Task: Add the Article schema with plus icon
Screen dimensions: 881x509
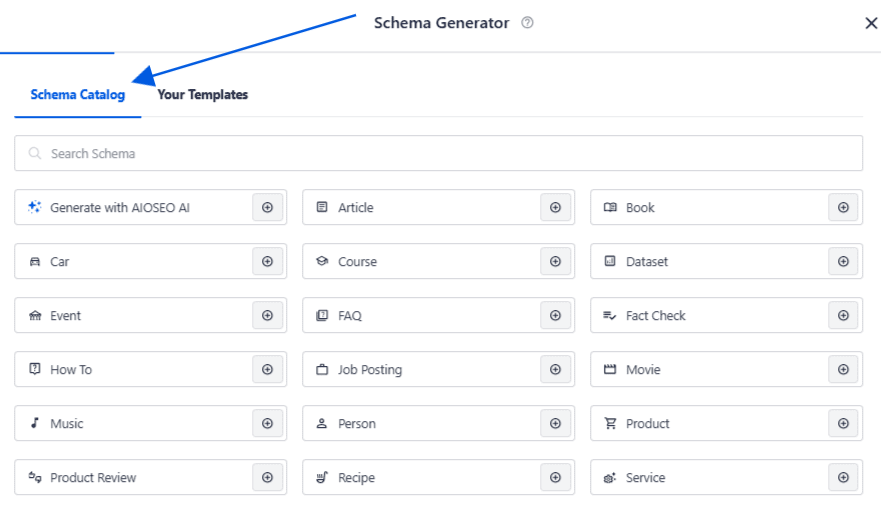Action: tap(555, 207)
